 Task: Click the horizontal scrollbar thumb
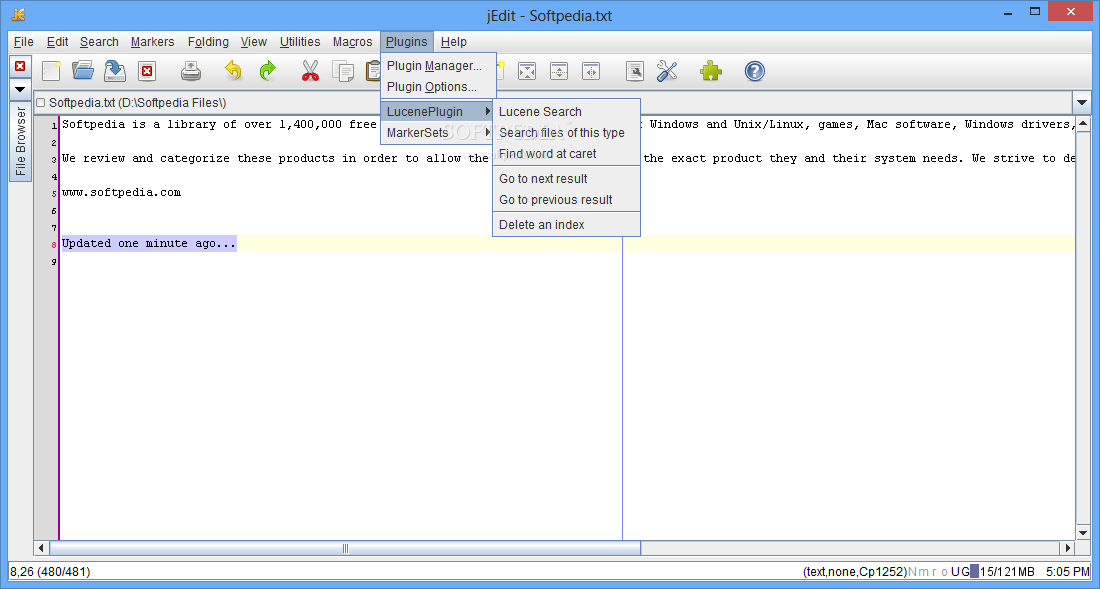pyautogui.click(x=344, y=548)
